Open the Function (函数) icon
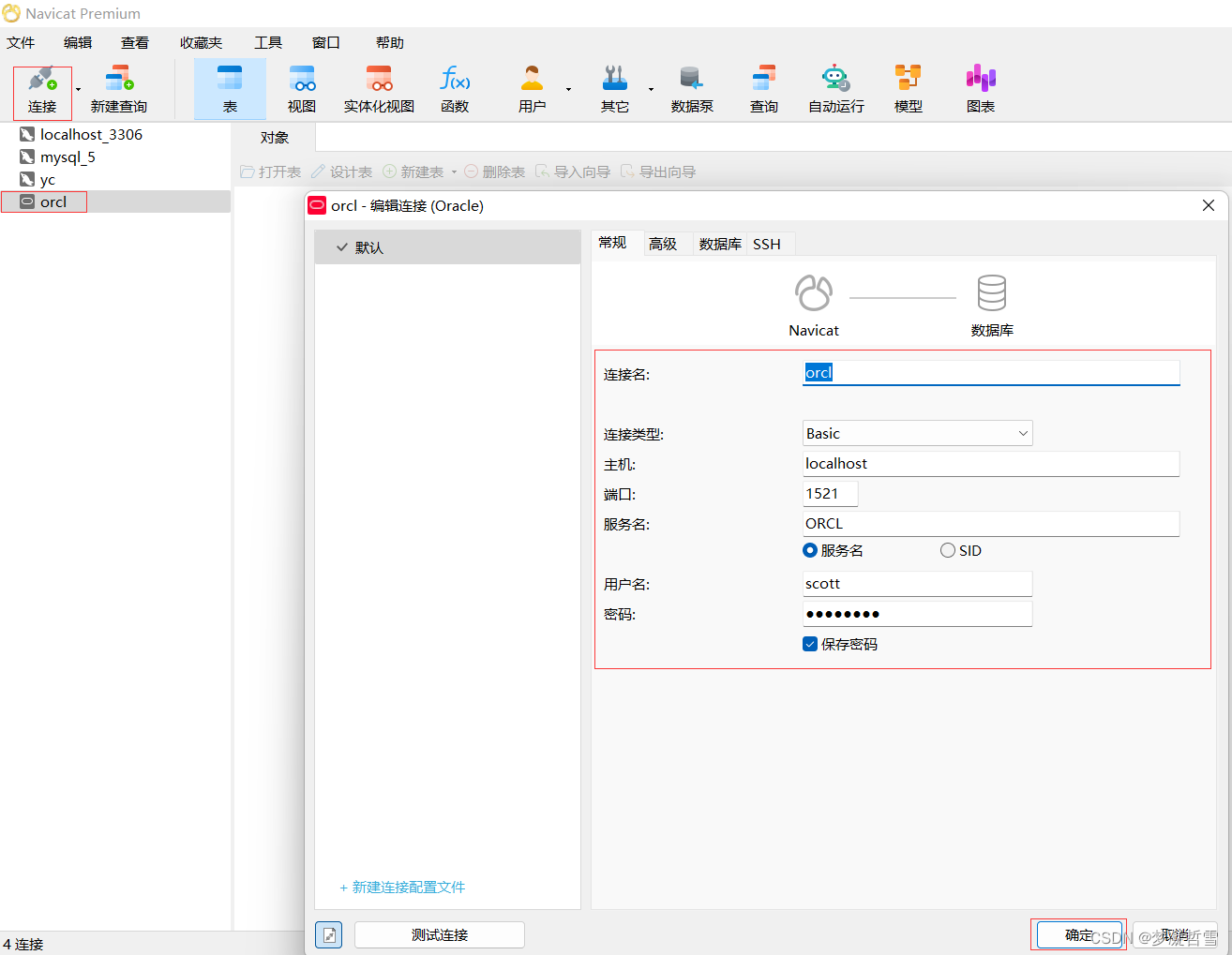The height and width of the screenshot is (955, 1232). pos(455,90)
